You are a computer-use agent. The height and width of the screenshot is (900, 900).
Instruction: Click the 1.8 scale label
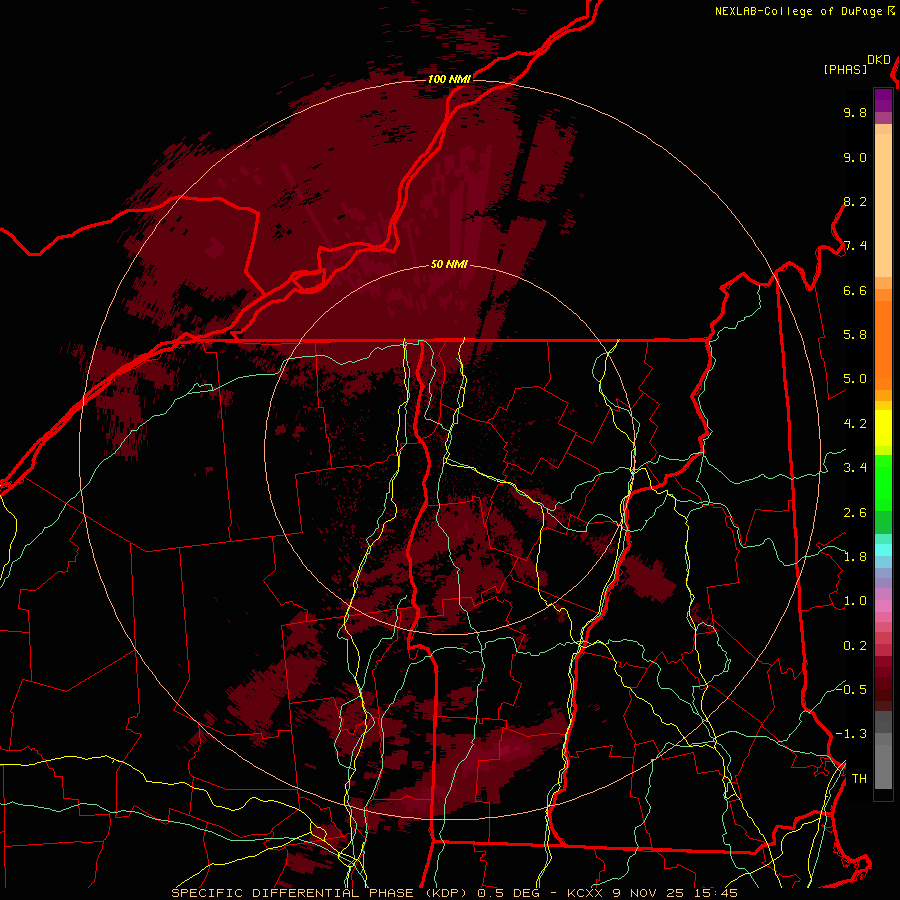[x=855, y=557]
